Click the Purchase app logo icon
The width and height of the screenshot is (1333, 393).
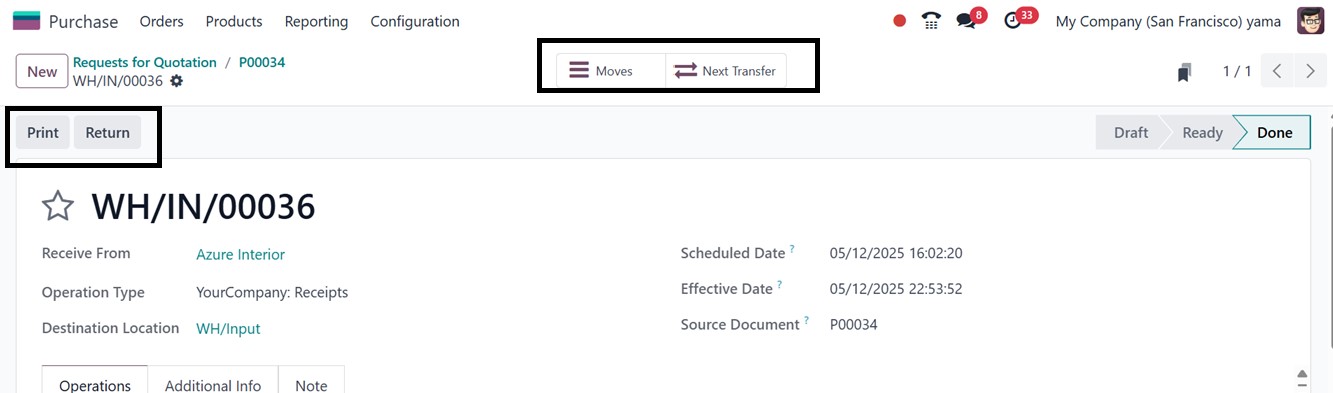pyautogui.click(x=26, y=21)
